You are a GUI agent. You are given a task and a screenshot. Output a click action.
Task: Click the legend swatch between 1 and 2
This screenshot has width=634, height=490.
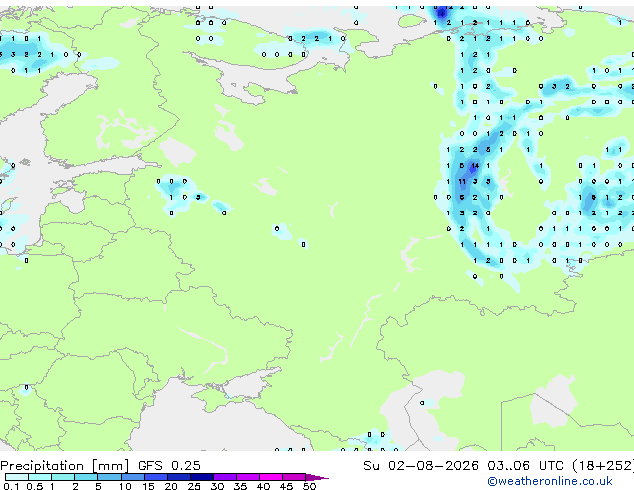pos(63,477)
